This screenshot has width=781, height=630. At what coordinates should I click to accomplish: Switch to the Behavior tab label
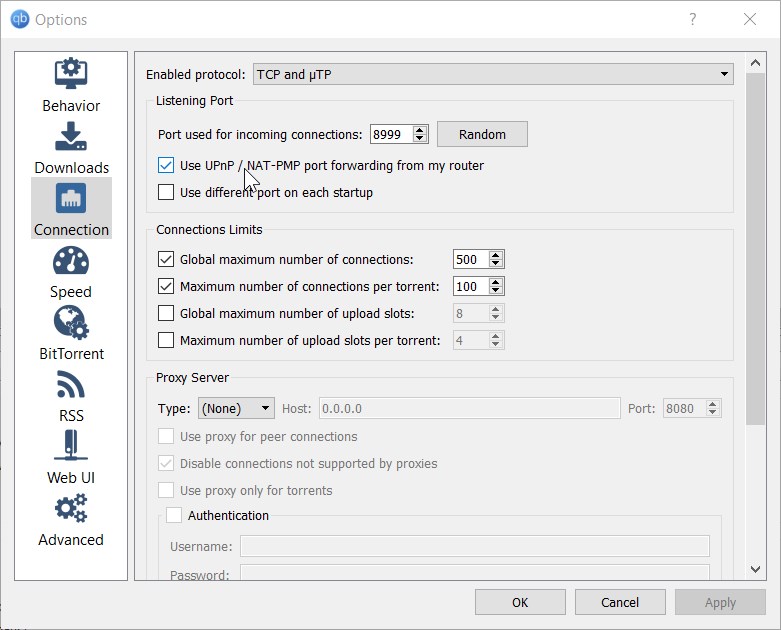[71, 106]
